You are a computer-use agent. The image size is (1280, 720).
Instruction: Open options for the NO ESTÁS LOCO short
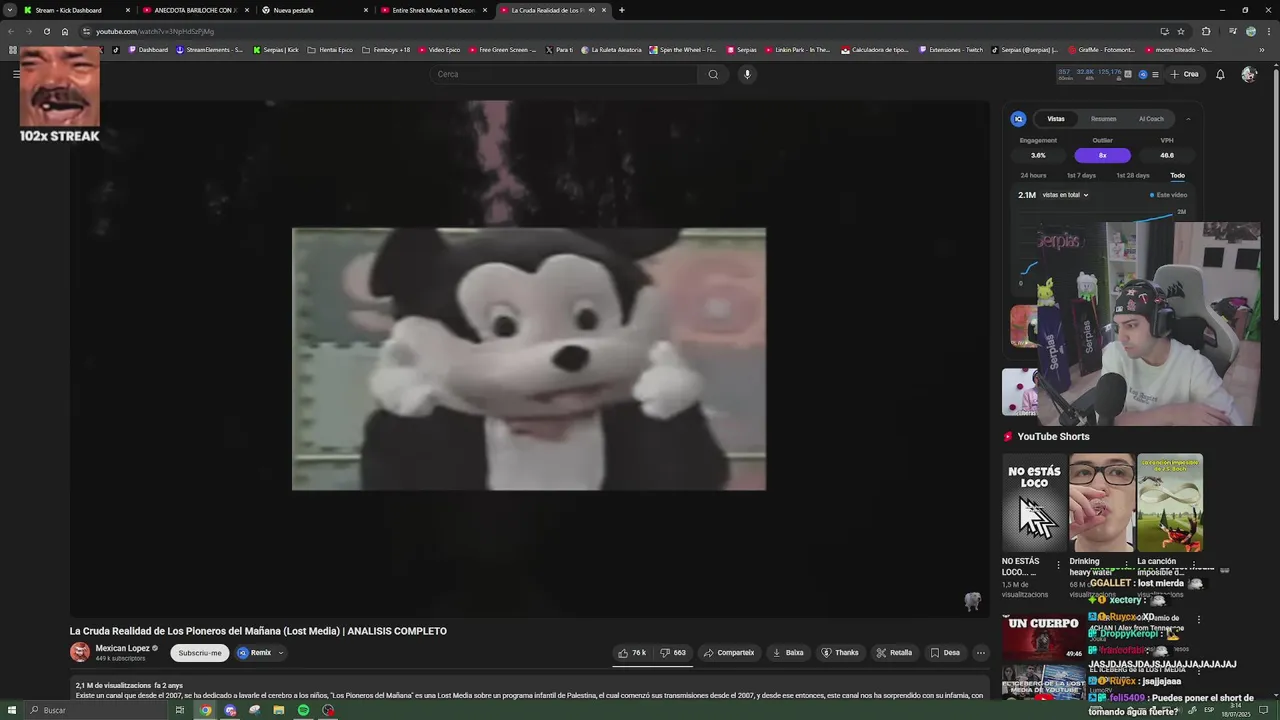pos(1059,565)
